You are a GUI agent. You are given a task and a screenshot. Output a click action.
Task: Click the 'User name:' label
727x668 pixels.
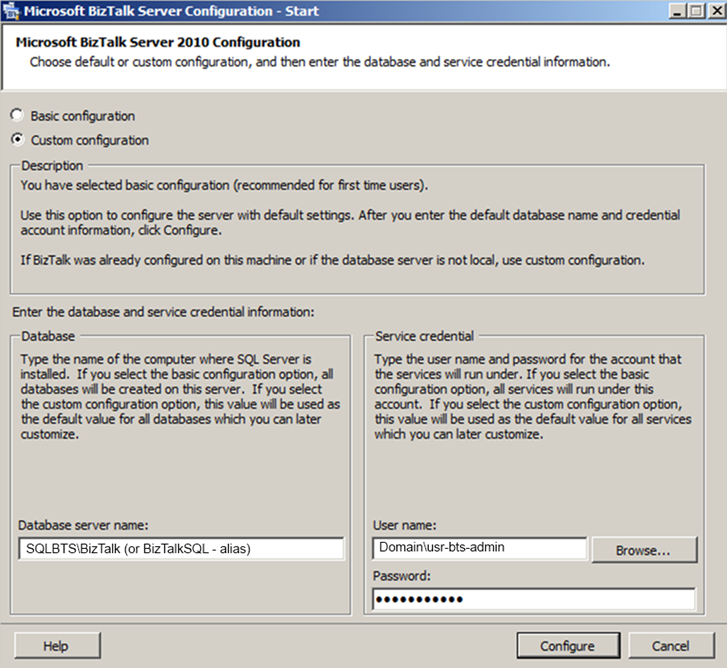pos(405,524)
